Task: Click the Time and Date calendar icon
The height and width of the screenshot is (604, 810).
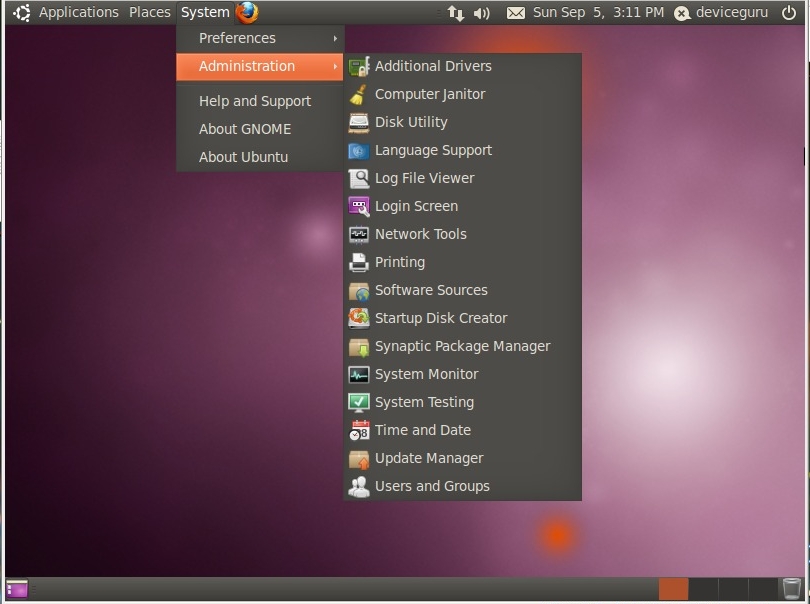Action: (x=359, y=430)
